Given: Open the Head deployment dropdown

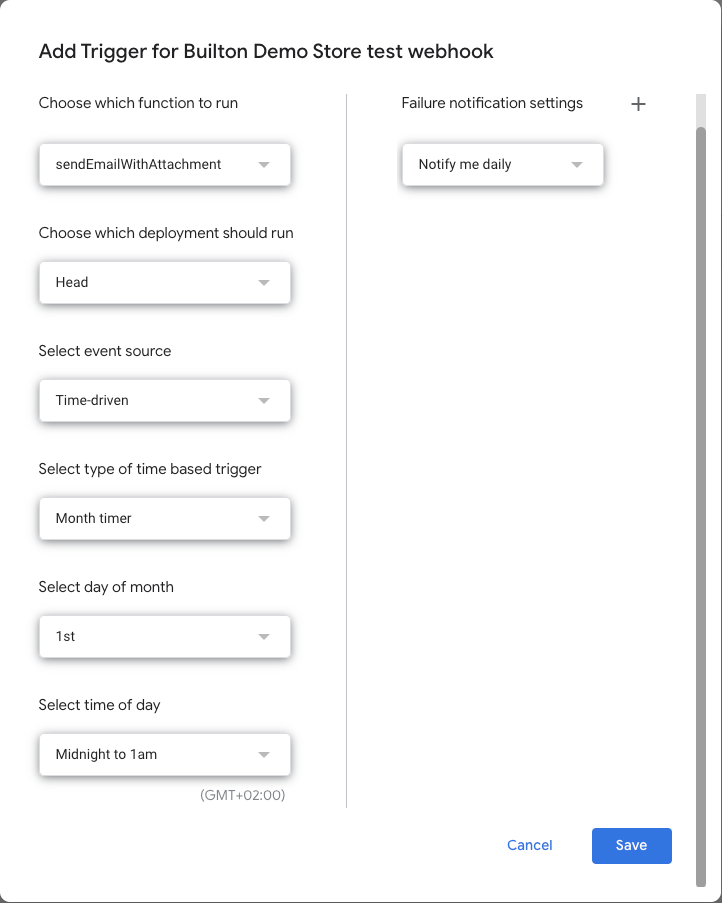Looking at the screenshot, I should tap(165, 283).
